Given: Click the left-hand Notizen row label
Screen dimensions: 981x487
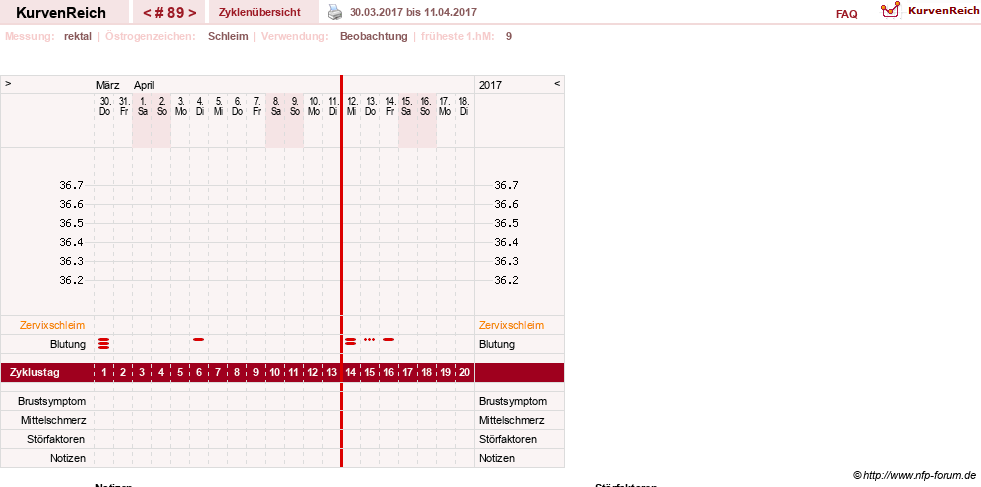Looking at the screenshot, I should pyautogui.click(x=68, y=458).
